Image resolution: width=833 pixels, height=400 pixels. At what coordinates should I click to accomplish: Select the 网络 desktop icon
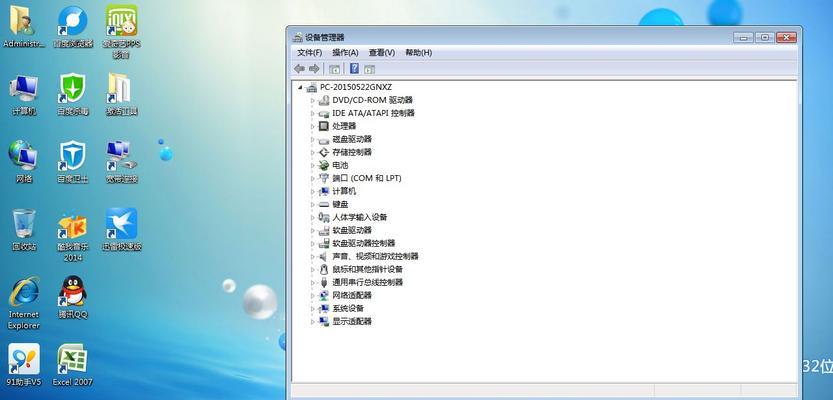pyautogui.click(x=23, y=162)
